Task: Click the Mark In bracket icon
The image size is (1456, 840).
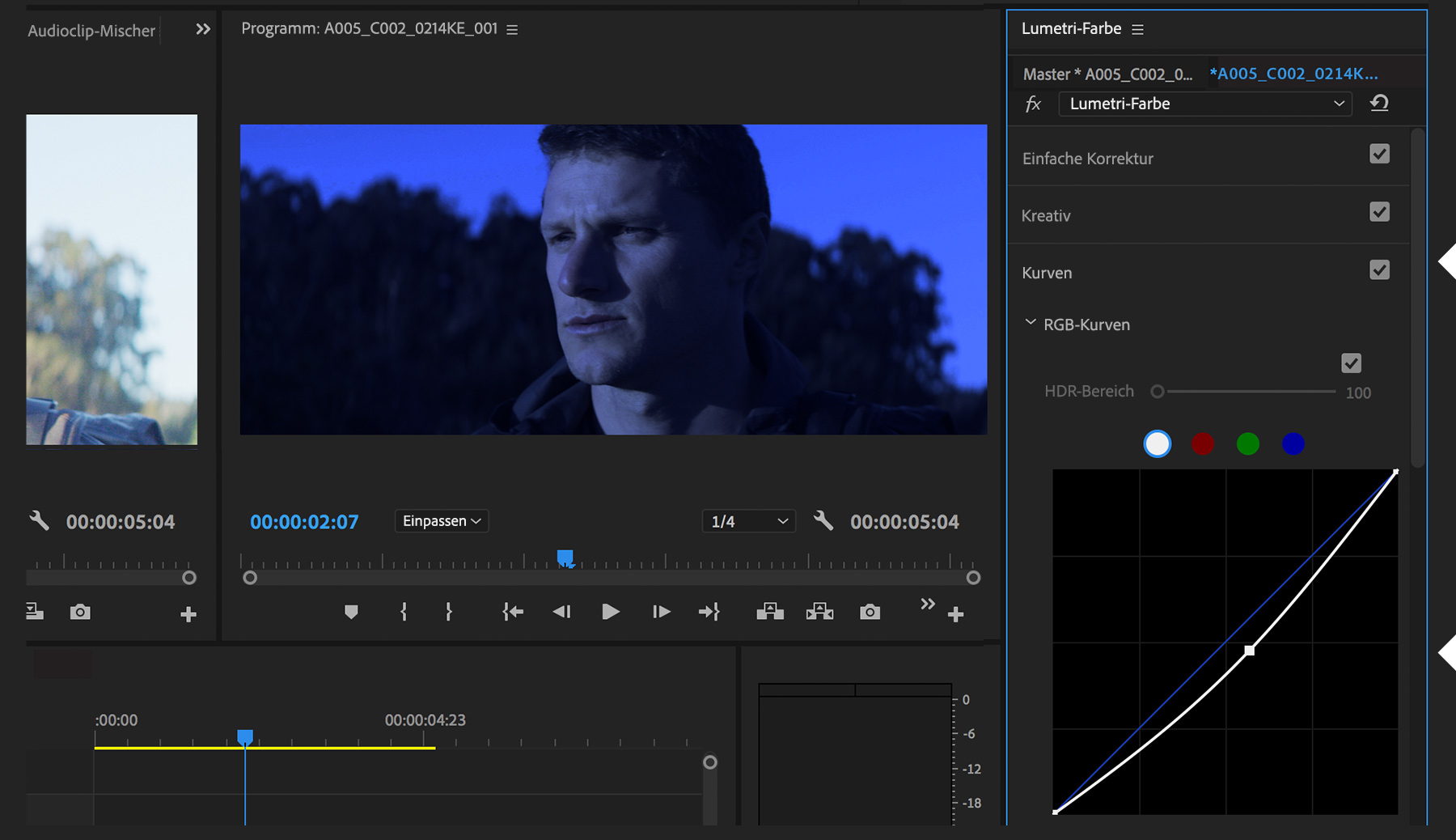Action: coord(404,612)
